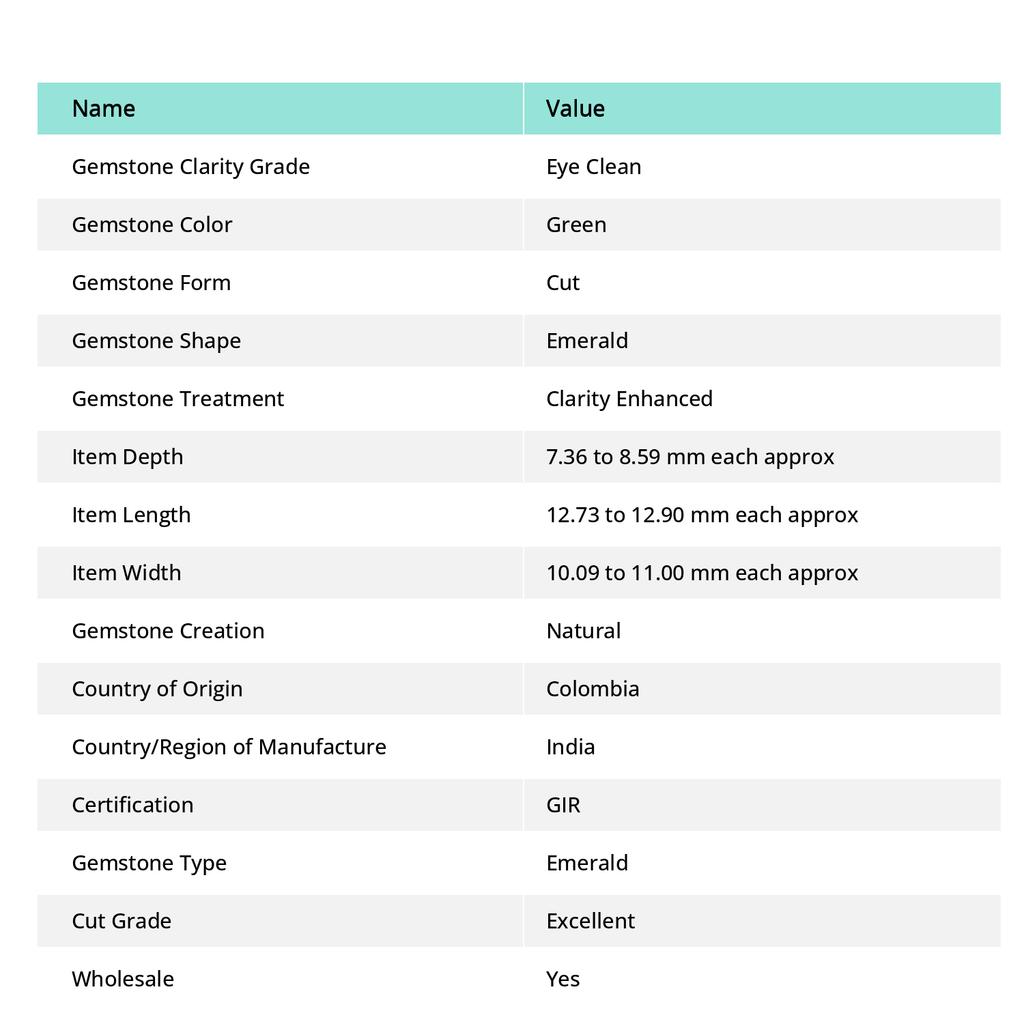The height and width of the screenshot is (1024, 1024).
Task: Click the Name column header
Action: point(104,109)
